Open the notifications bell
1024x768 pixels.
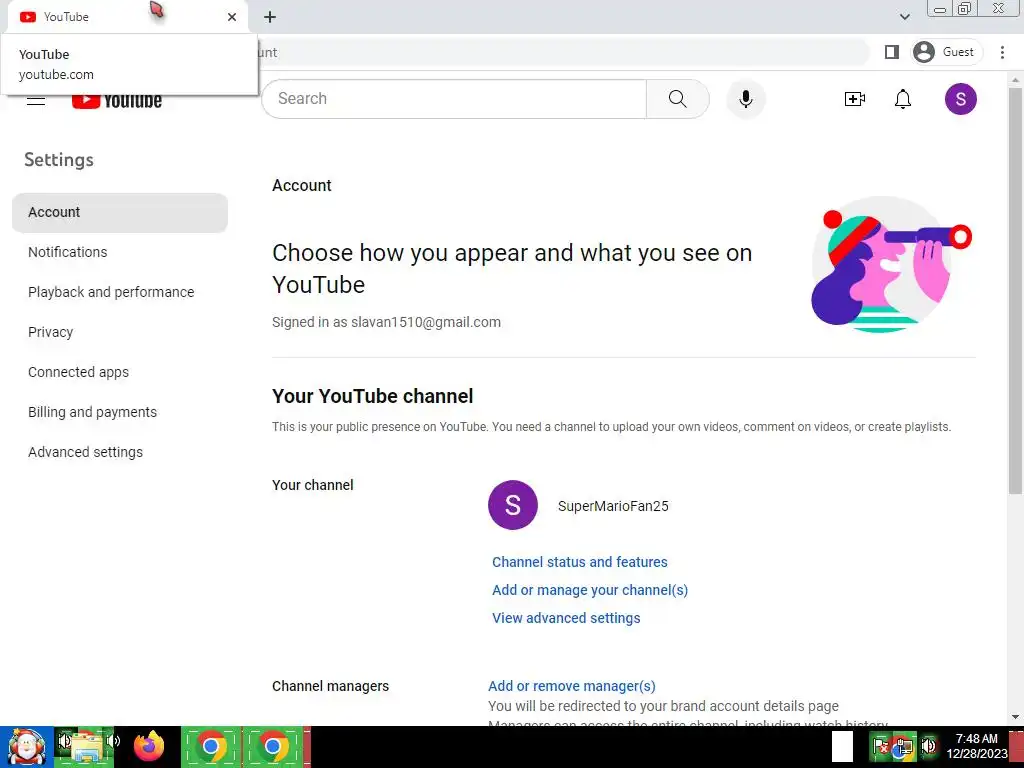pyautogui.click(x=903, y=99)
